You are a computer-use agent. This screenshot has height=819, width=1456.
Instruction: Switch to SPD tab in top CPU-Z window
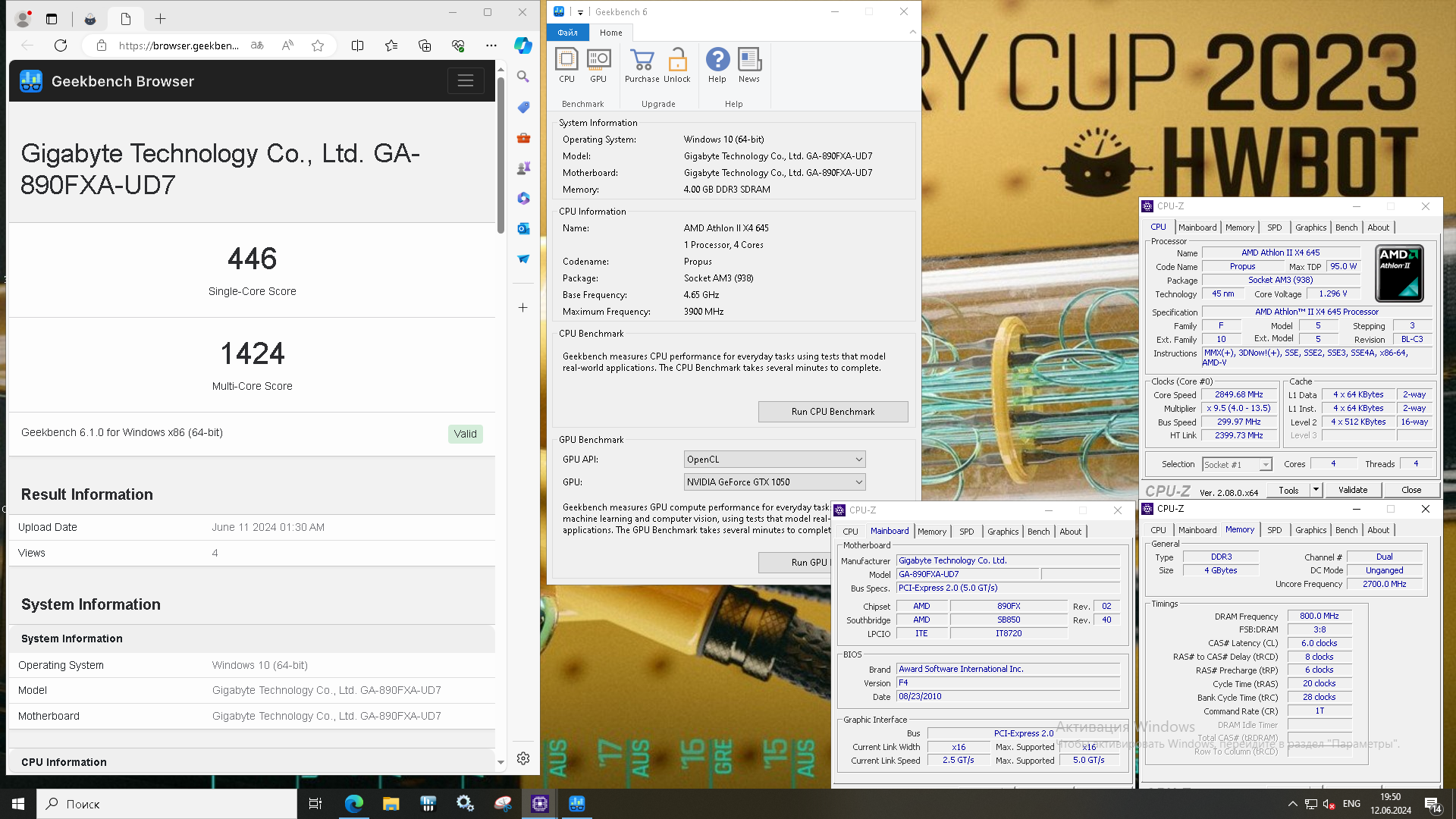(1275, 227)
